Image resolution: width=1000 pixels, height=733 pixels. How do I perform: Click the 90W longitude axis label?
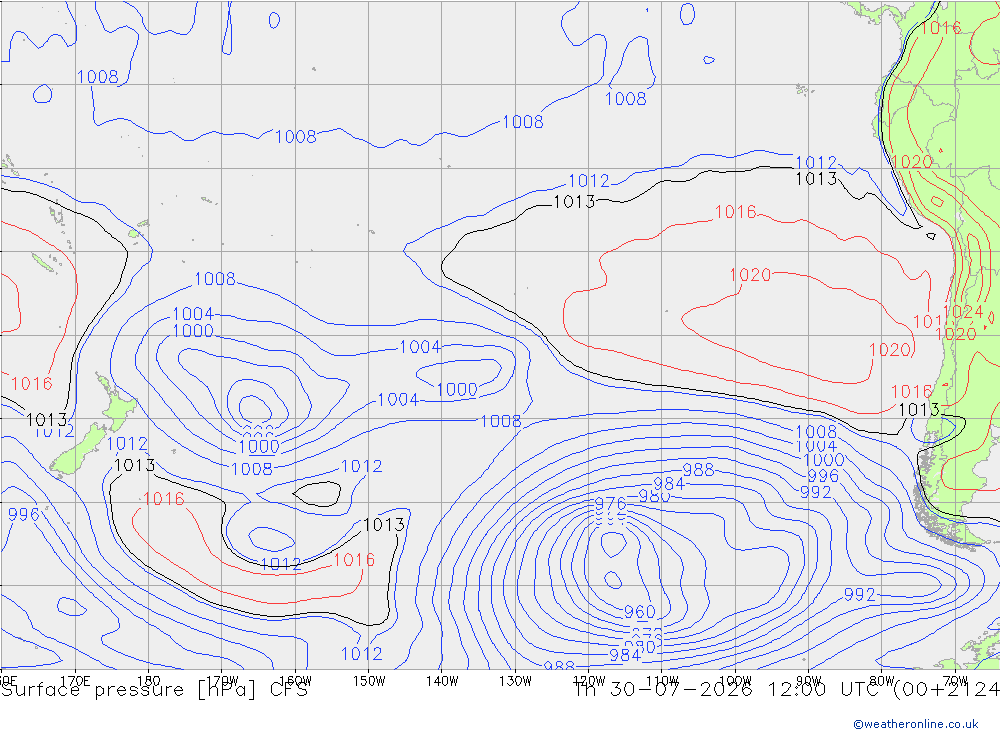(x=809, y=681)
